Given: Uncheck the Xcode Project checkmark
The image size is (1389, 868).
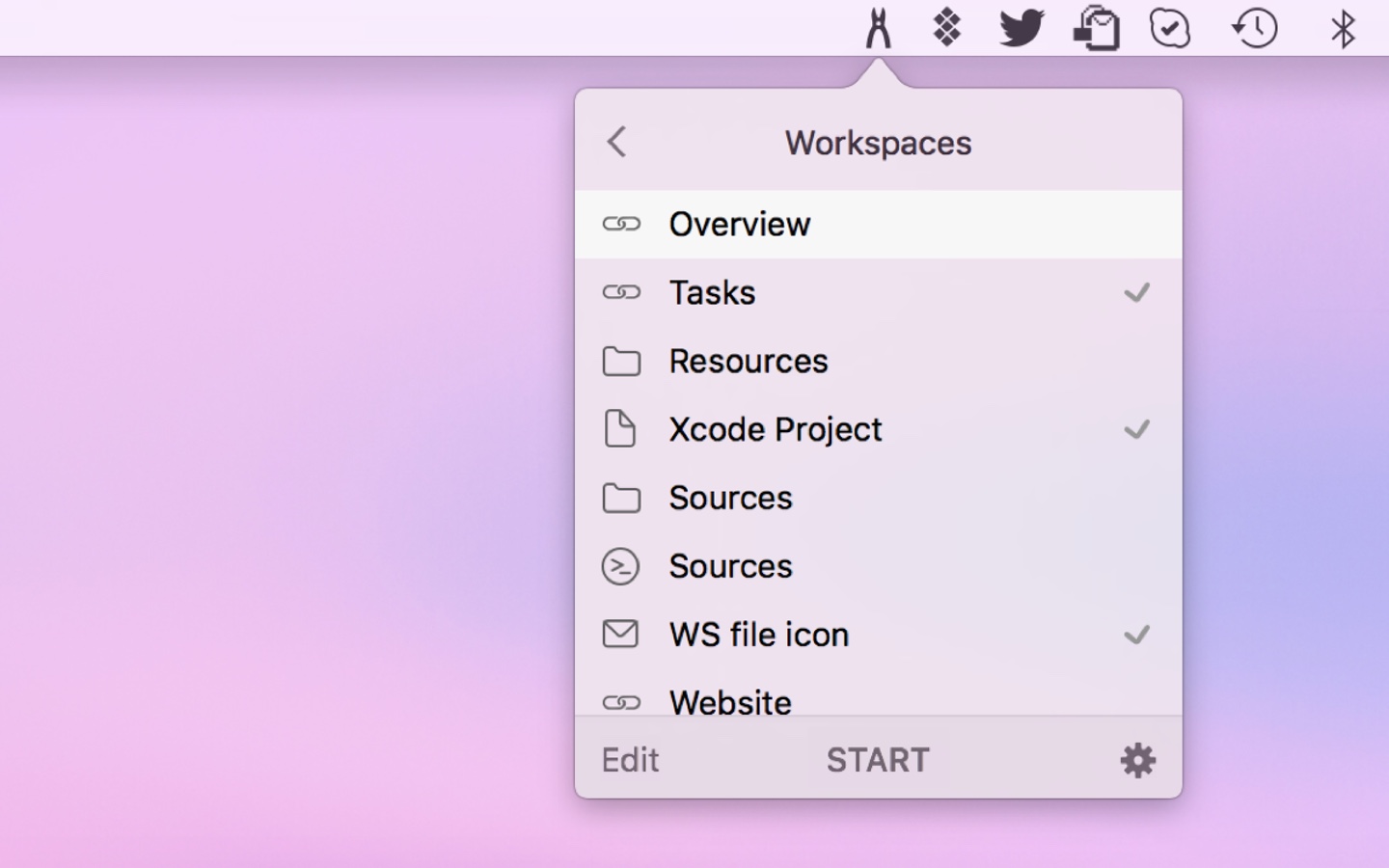Looking at the screenshot, I should point(1137,430).
